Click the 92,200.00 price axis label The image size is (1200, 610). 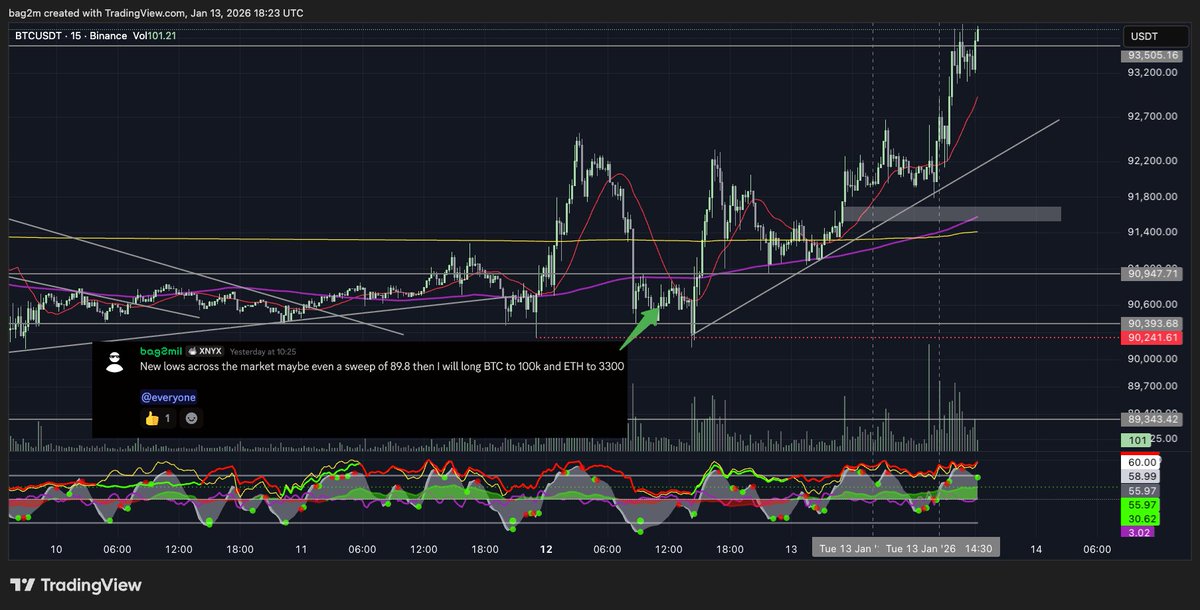pyautogui.click(x=1152, y=161)
